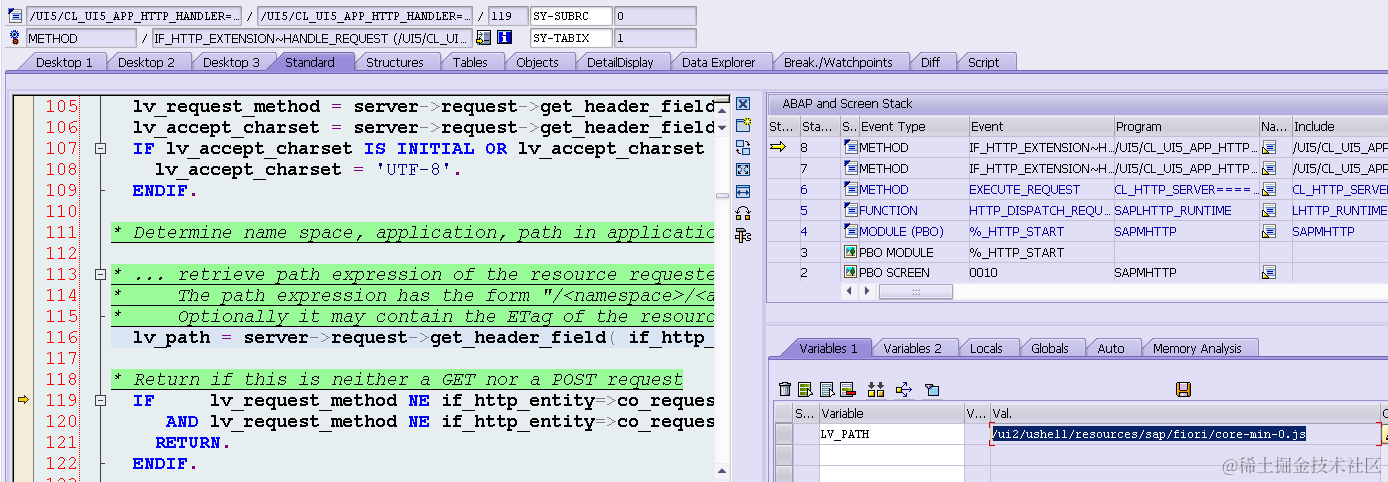Click the navigate icon in the PBO SCREEN row
This screenshot has height=482, width=1388.
click(1268, 273)
